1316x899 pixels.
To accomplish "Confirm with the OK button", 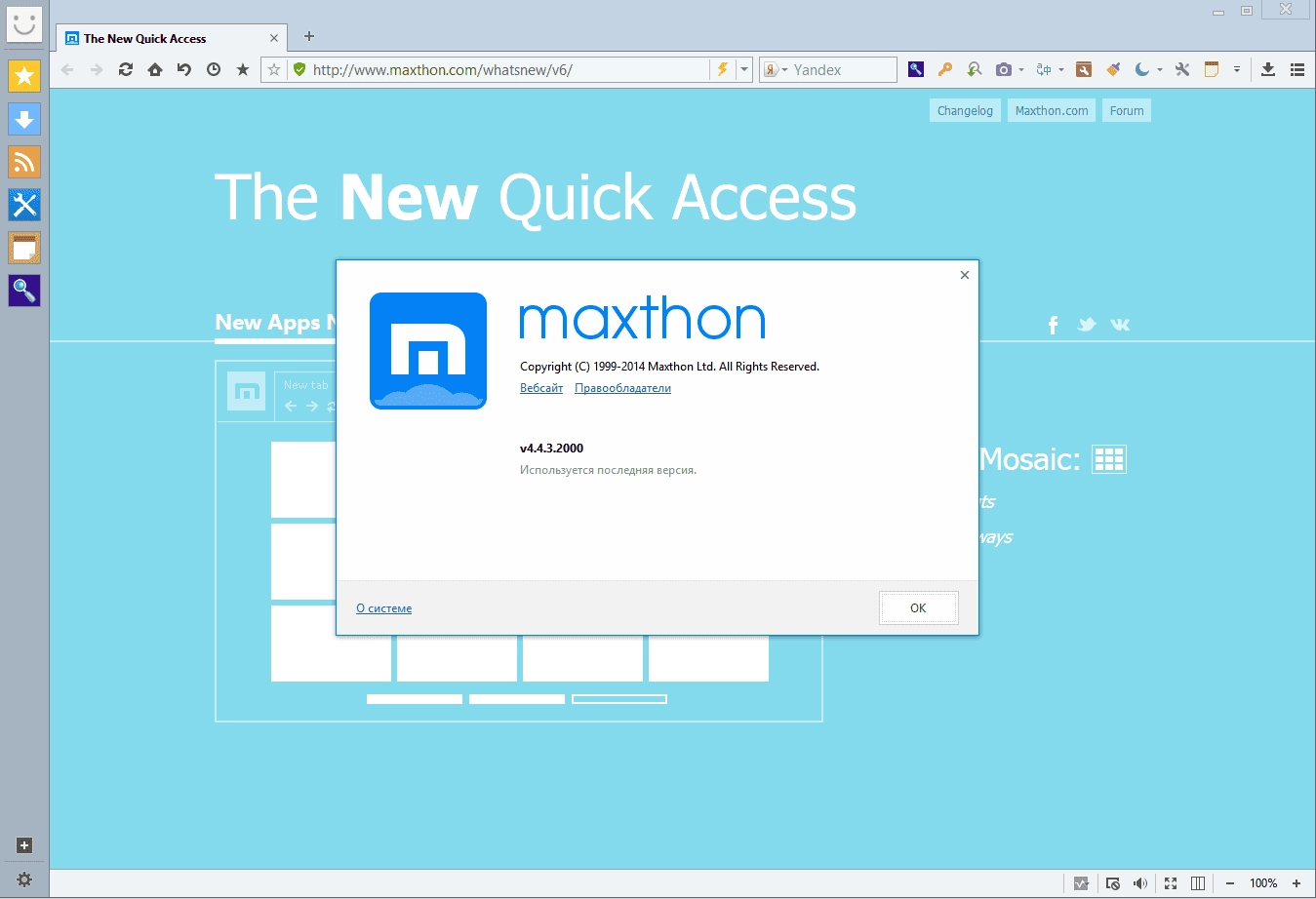I will [918, 607].
